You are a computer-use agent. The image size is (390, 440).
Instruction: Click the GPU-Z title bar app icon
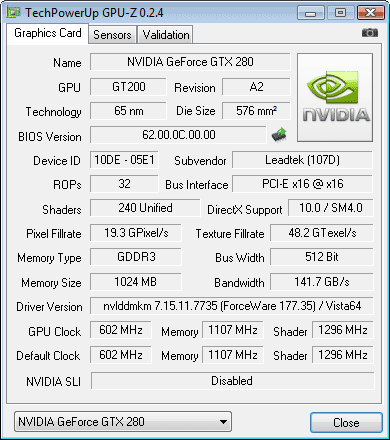13,13
